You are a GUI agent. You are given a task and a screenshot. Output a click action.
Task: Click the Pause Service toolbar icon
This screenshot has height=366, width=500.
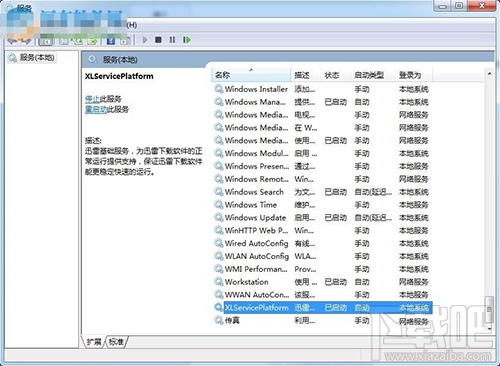(172, 40)
